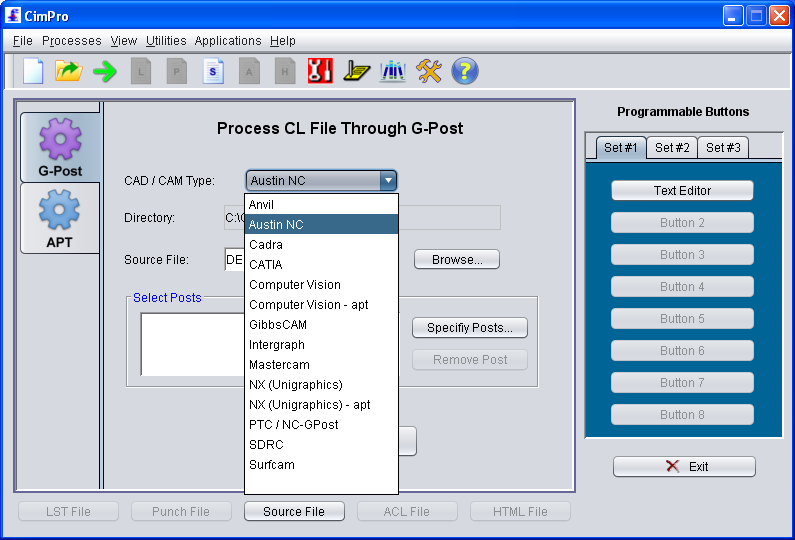Click the grayed P file toolbar icon
The height and width of the screenshot is (540, 795).
(x=176, y=71)
